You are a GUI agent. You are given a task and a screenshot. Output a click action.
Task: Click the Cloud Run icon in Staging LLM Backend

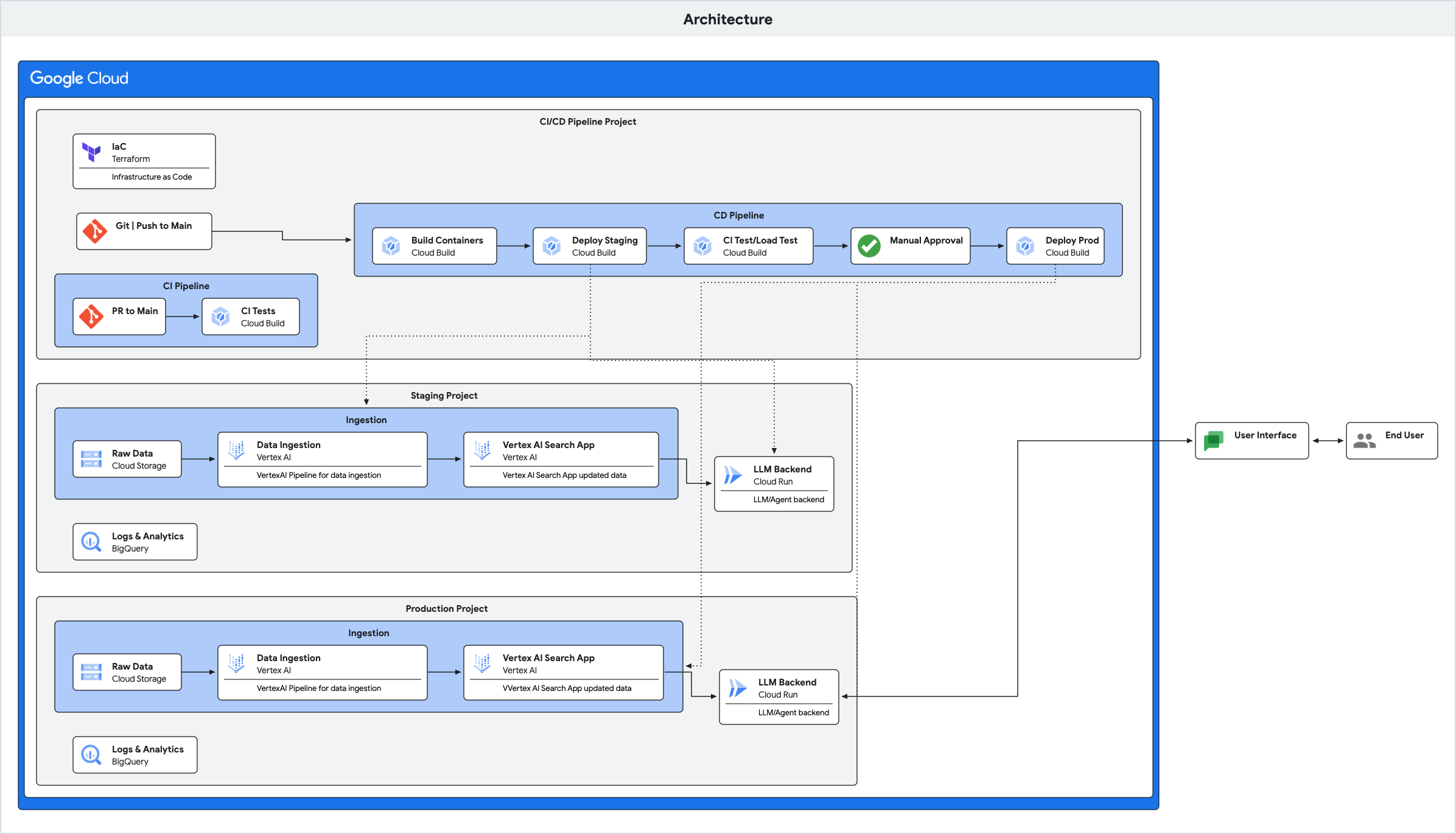(x=732, y=475)
